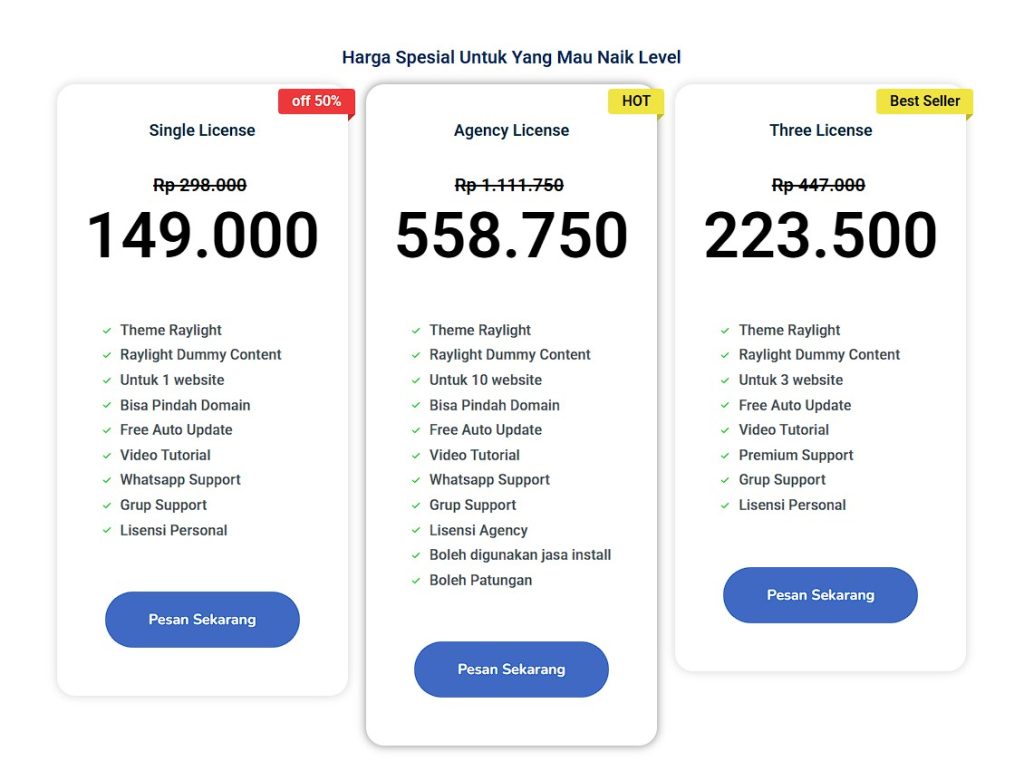Click checkmark next to "Boleh Patungan"
This screenshot has height=780, width=1024.
[x=416, y=581]
